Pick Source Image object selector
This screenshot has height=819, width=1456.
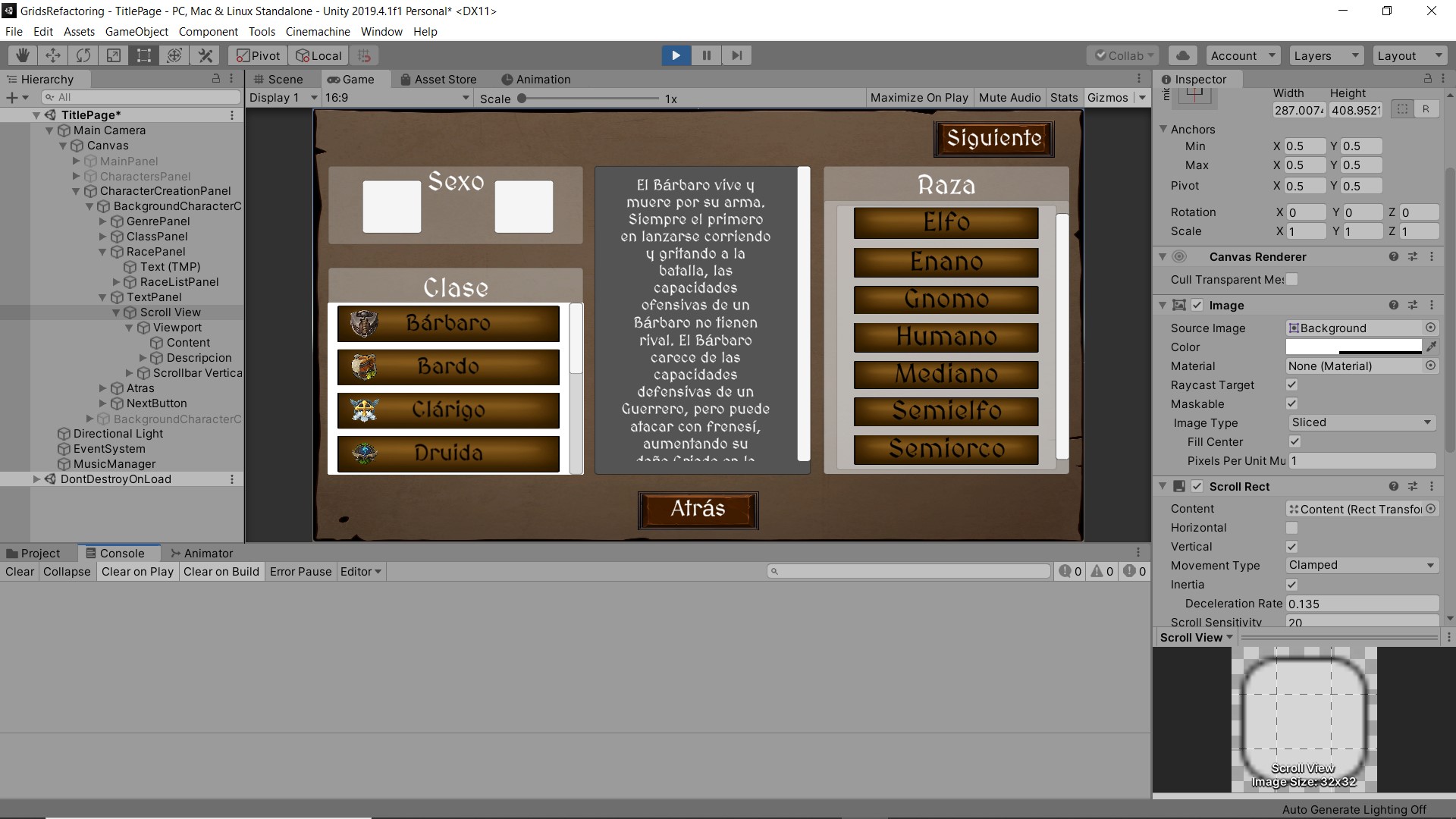pos(1430,328)
